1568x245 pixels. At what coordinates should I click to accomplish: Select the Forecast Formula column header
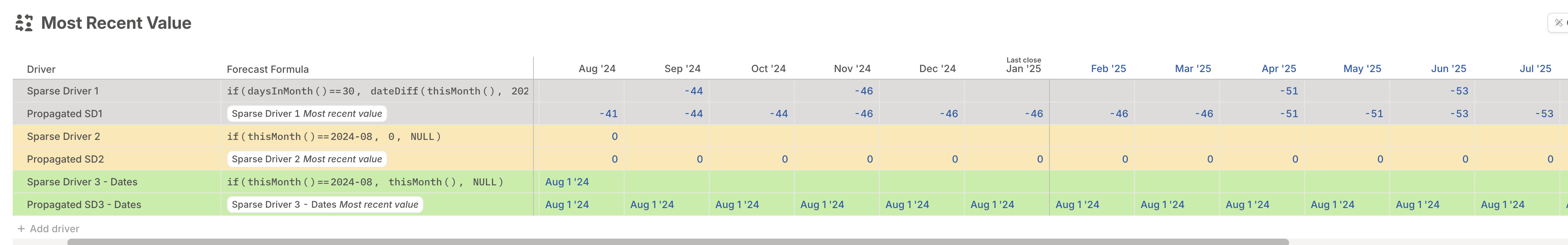[x=268, y=70]
